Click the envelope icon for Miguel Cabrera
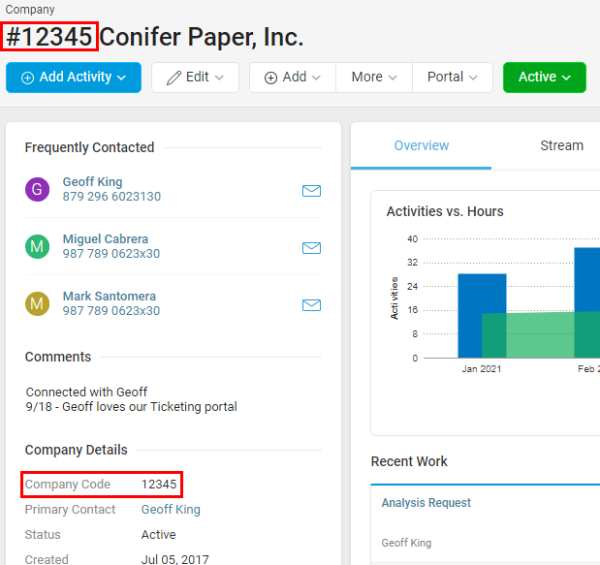600x565 pixels. pos(311,247)
